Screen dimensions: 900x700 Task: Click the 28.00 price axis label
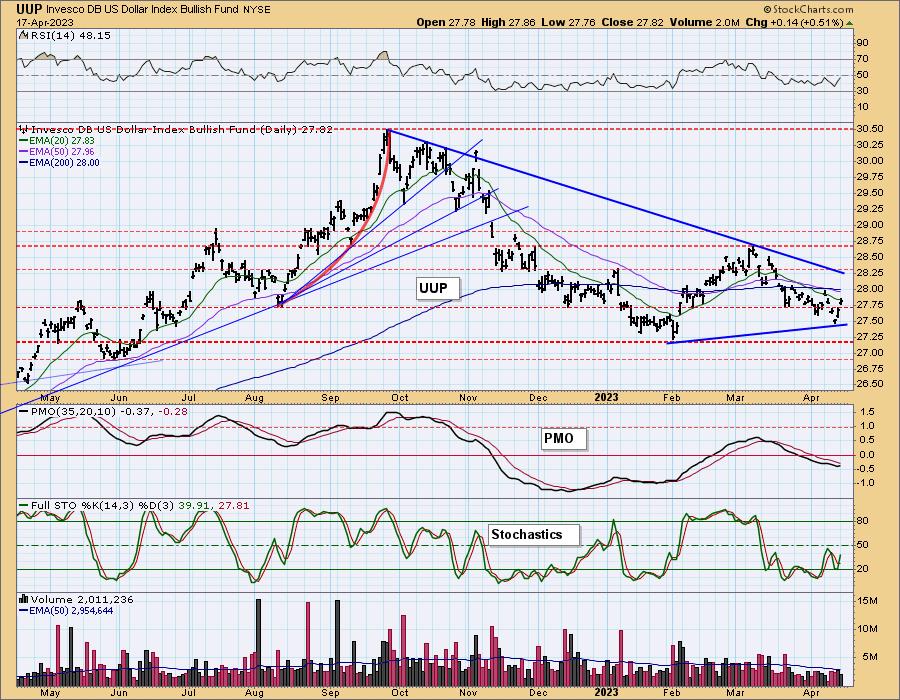pos(869,289)
